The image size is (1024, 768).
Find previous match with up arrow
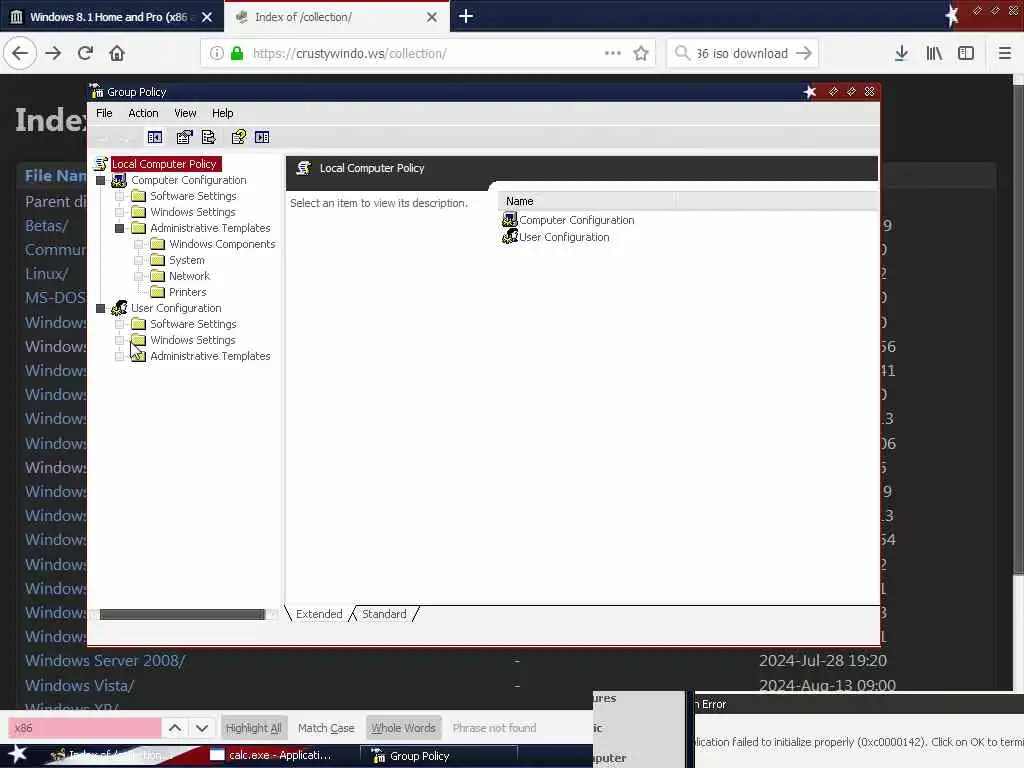click(175, 728)
